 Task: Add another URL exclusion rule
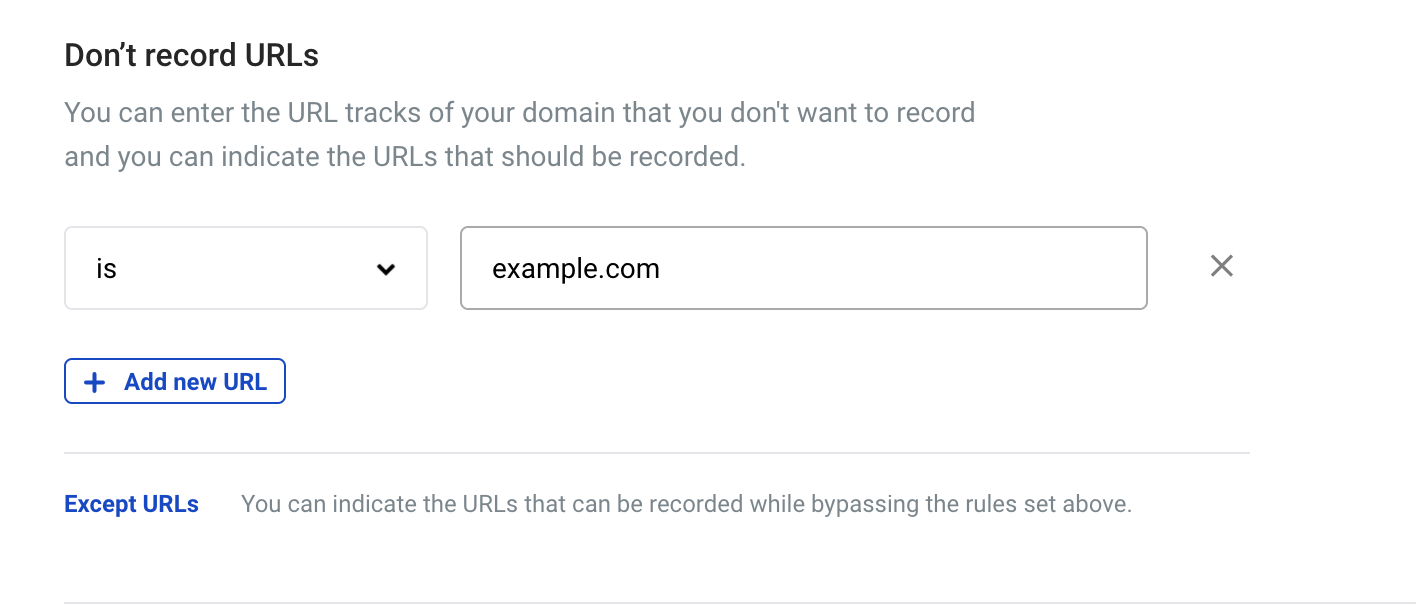click(175, 381)
